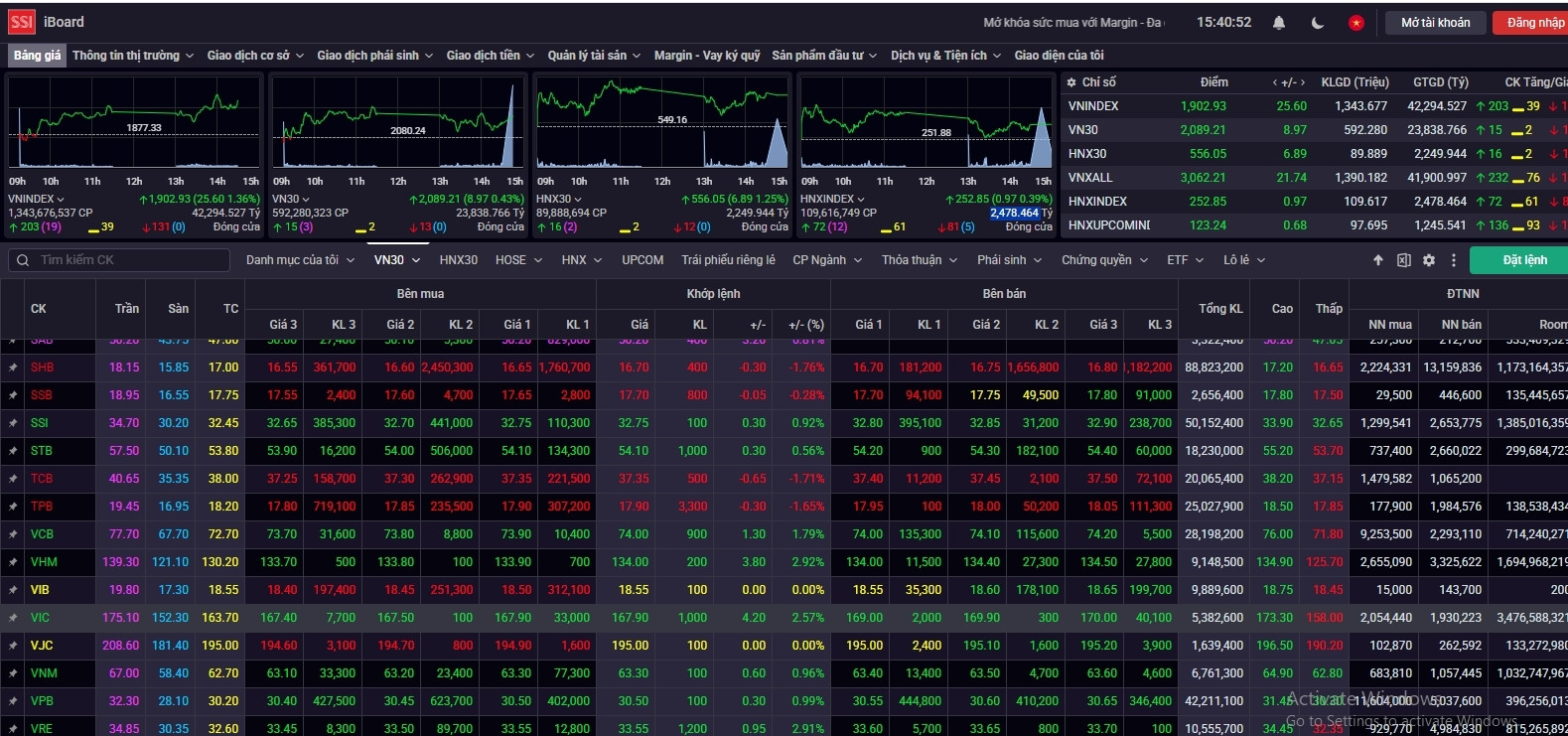Open price board settings gear
The width and height of the screenshot is (1568, 736).
point(1429,260)
